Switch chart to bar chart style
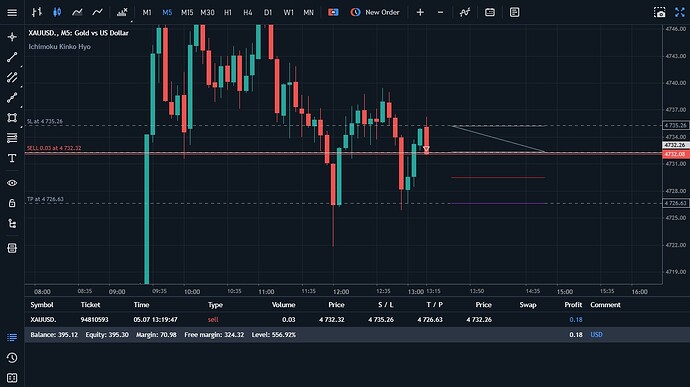The width and height of the screenshot is (690, 387). click(x=37, y=12)
